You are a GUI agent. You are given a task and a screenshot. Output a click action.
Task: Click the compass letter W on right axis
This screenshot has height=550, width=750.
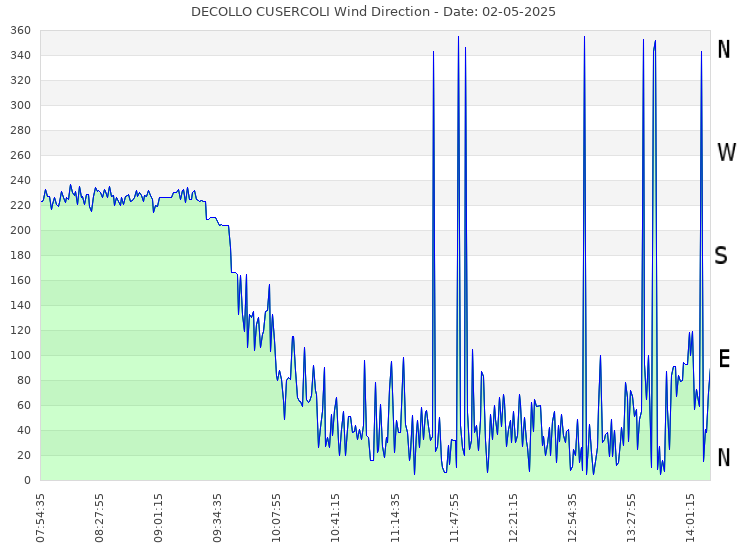coord(727,153)
